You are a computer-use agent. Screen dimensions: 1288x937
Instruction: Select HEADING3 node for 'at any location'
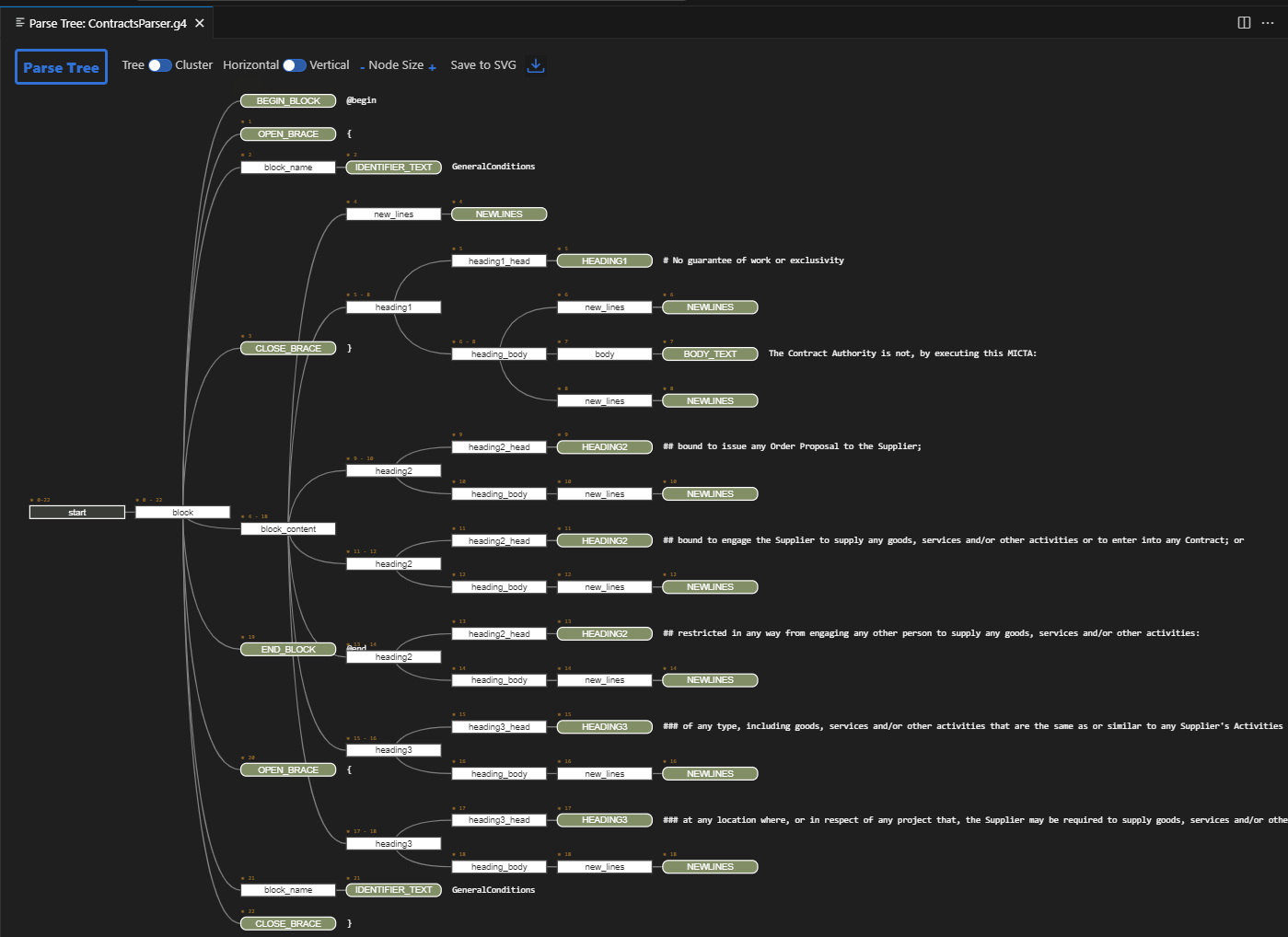pyautogui.click(x=605, y=820)
